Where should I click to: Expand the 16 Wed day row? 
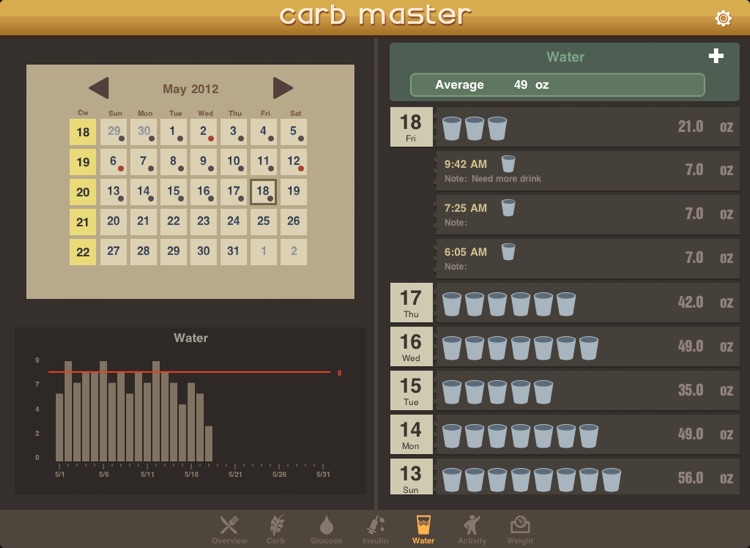tap(565, 346)
